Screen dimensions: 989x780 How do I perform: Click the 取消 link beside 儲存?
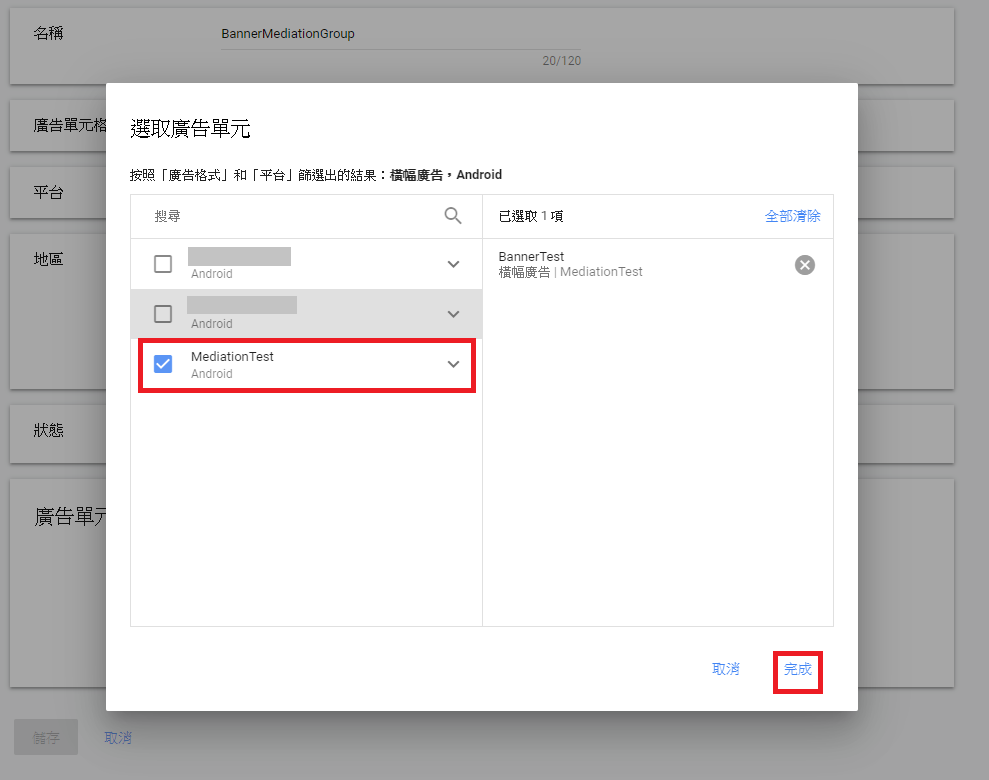(118, 738)
